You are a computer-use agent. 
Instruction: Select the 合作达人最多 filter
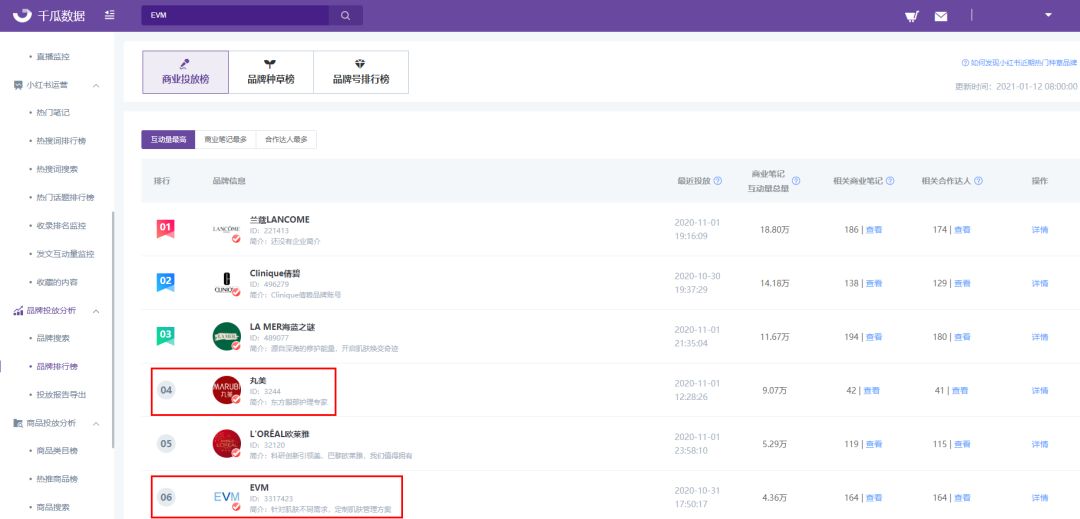coord(286,140)
